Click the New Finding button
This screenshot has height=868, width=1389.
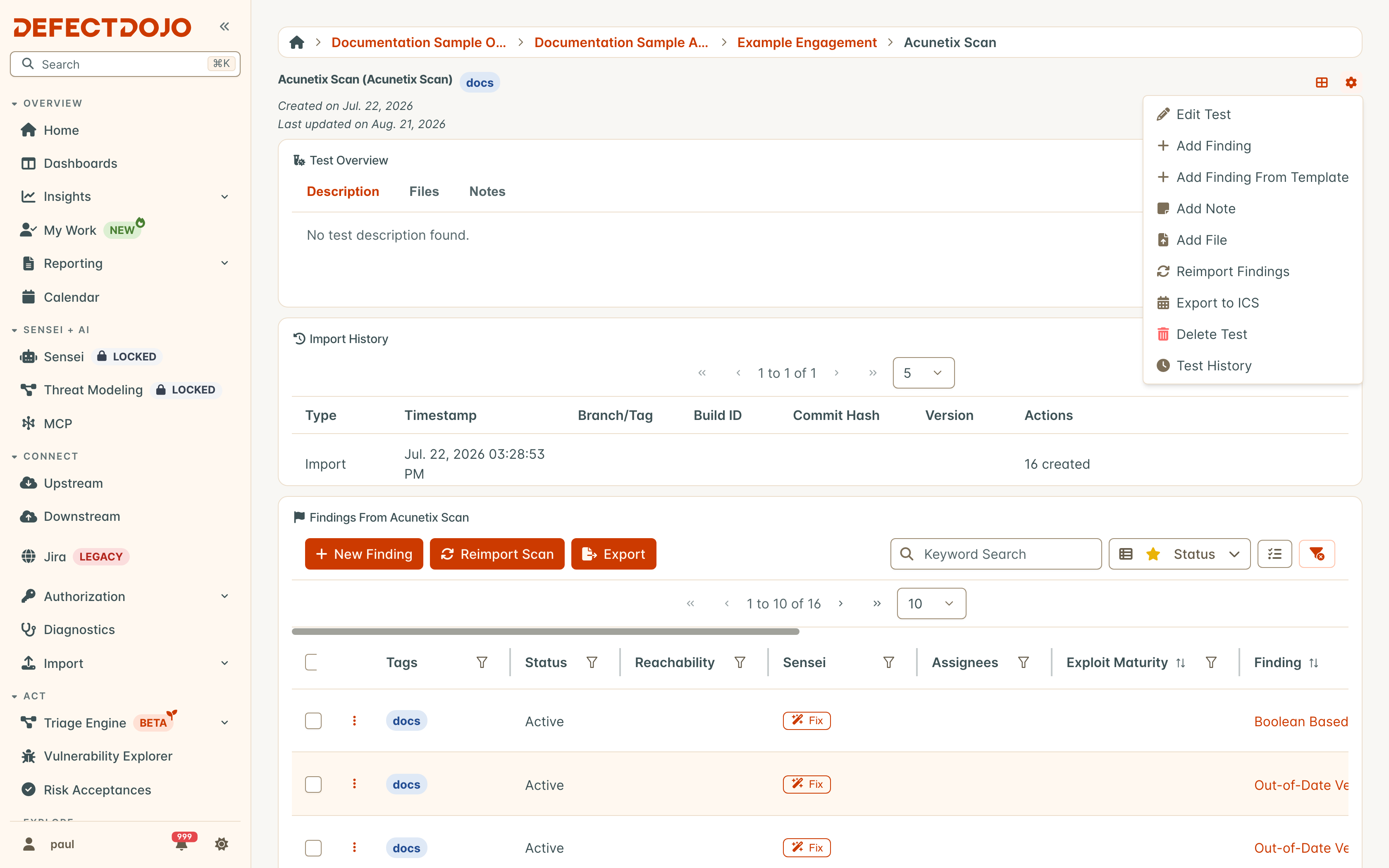(x=364, y=554)
